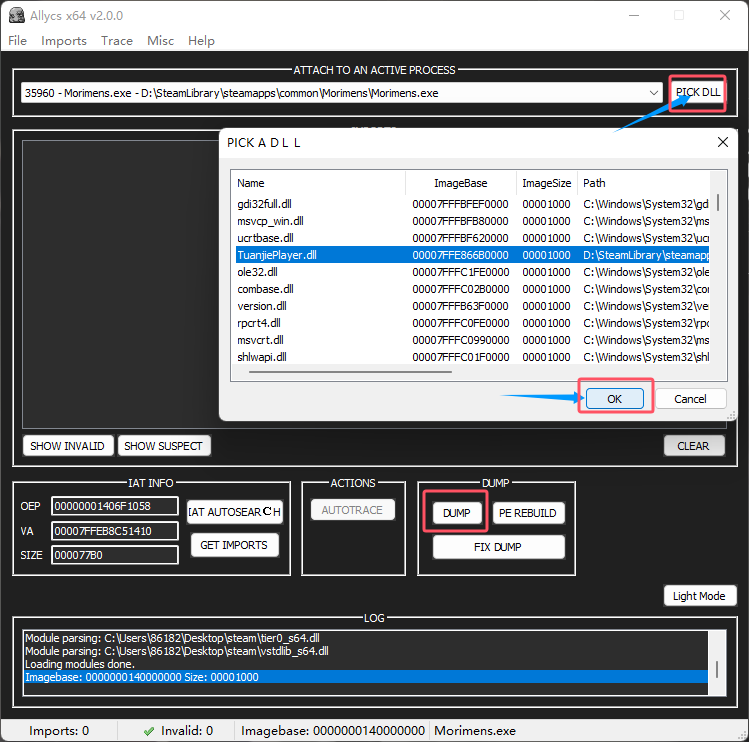Screen dimensions: 749x742
Task: Select msvcrt.dll row
Action: tap(472, 340)
